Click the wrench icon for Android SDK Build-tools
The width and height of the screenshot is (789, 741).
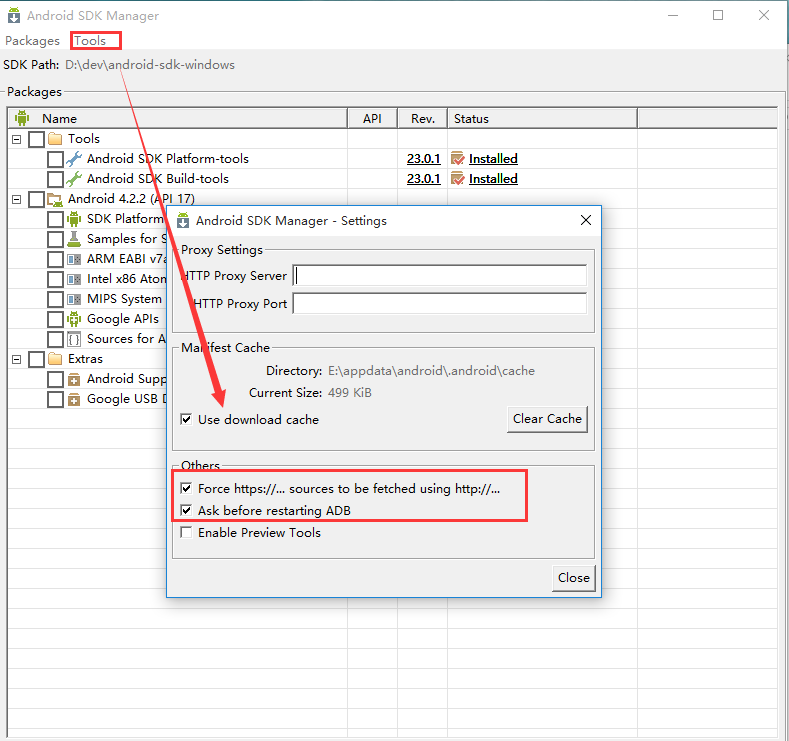click(74, 179)
